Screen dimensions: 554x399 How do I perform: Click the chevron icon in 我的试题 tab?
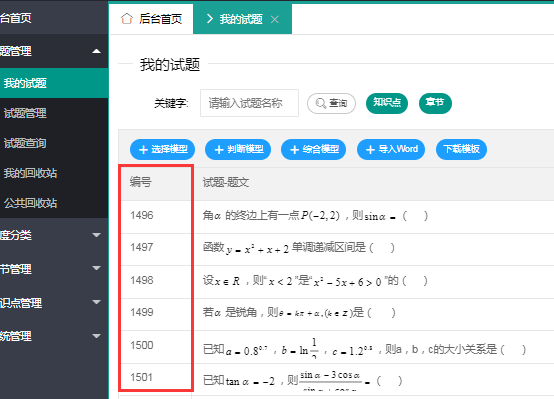(x=210, y=19)
